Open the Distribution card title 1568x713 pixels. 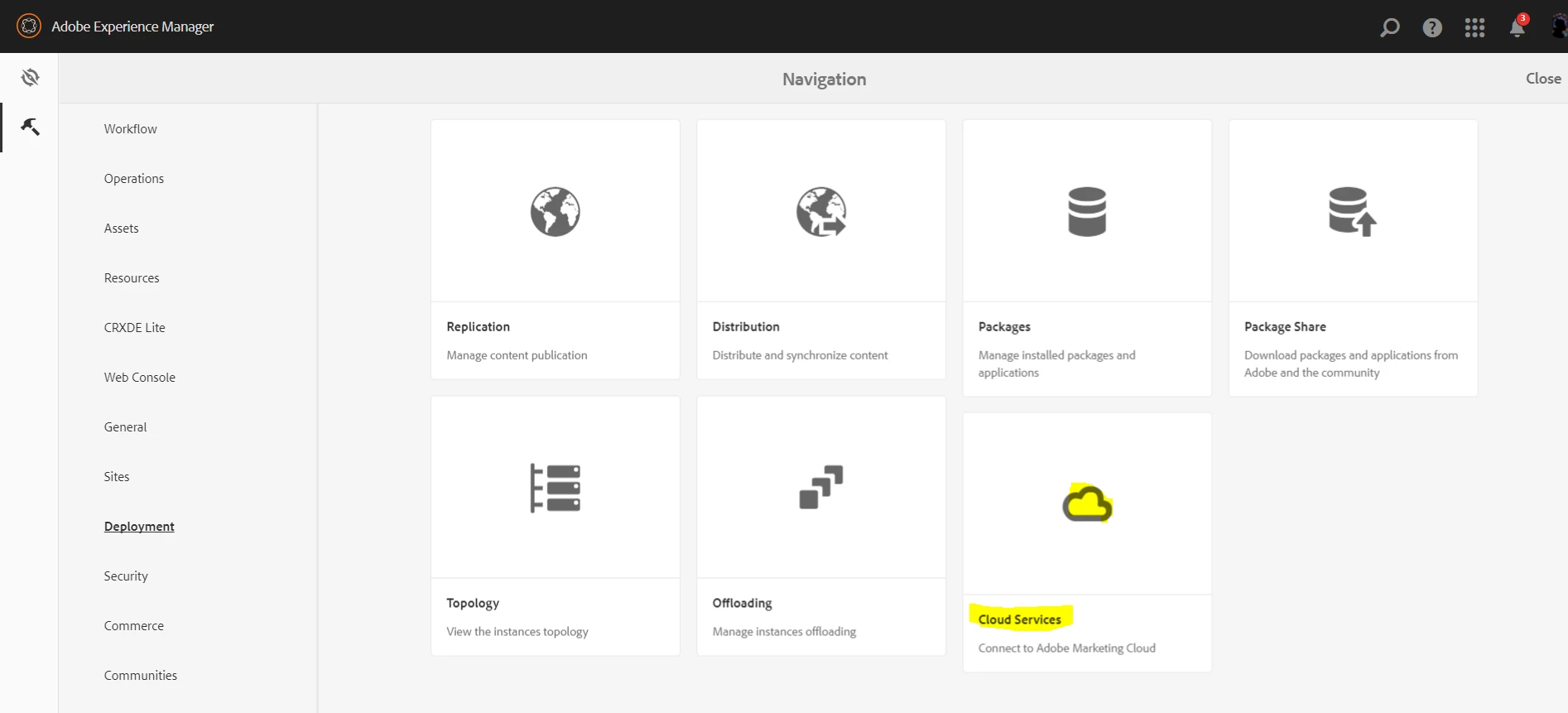click(x=746, y=326)
